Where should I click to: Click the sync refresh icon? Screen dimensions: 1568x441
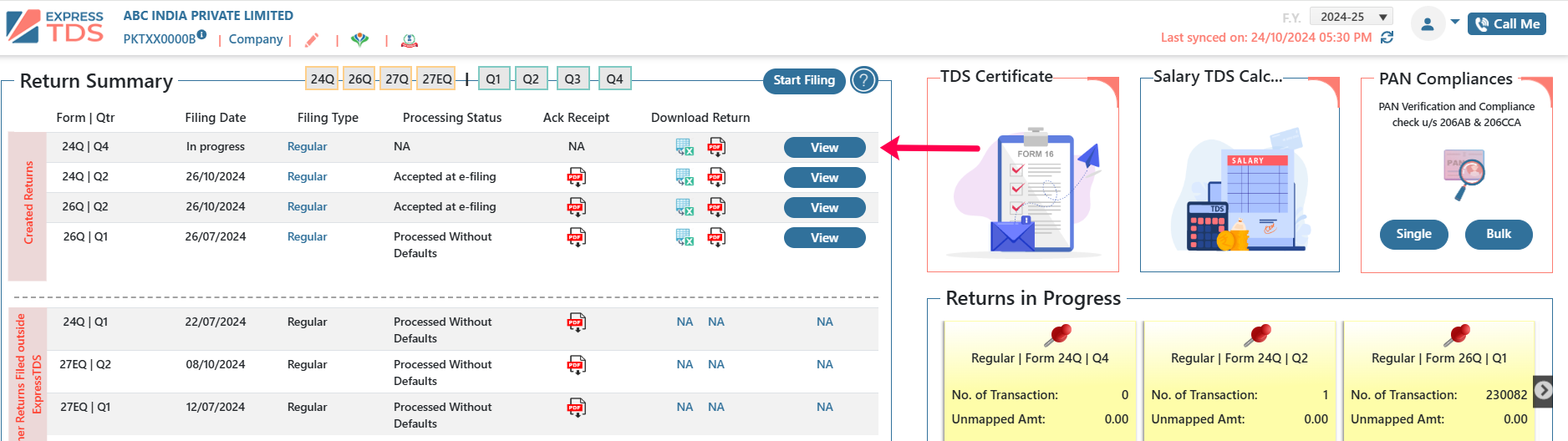pos(1387,38)
